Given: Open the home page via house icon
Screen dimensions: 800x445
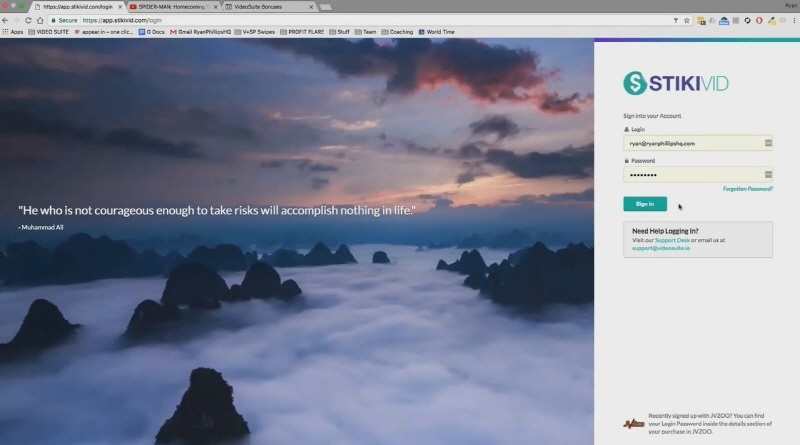Looking at the screenshot, I should 40,20.
